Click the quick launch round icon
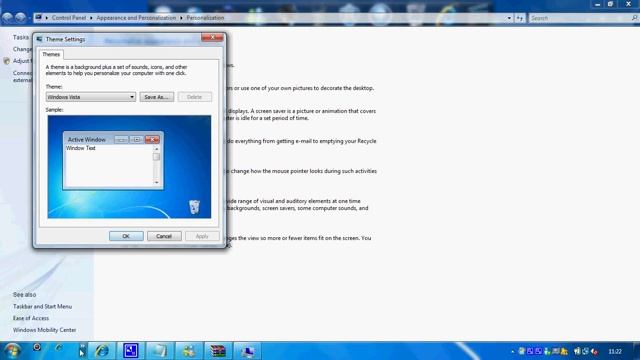This screenshot has height=360, width=640. (37, 347)
